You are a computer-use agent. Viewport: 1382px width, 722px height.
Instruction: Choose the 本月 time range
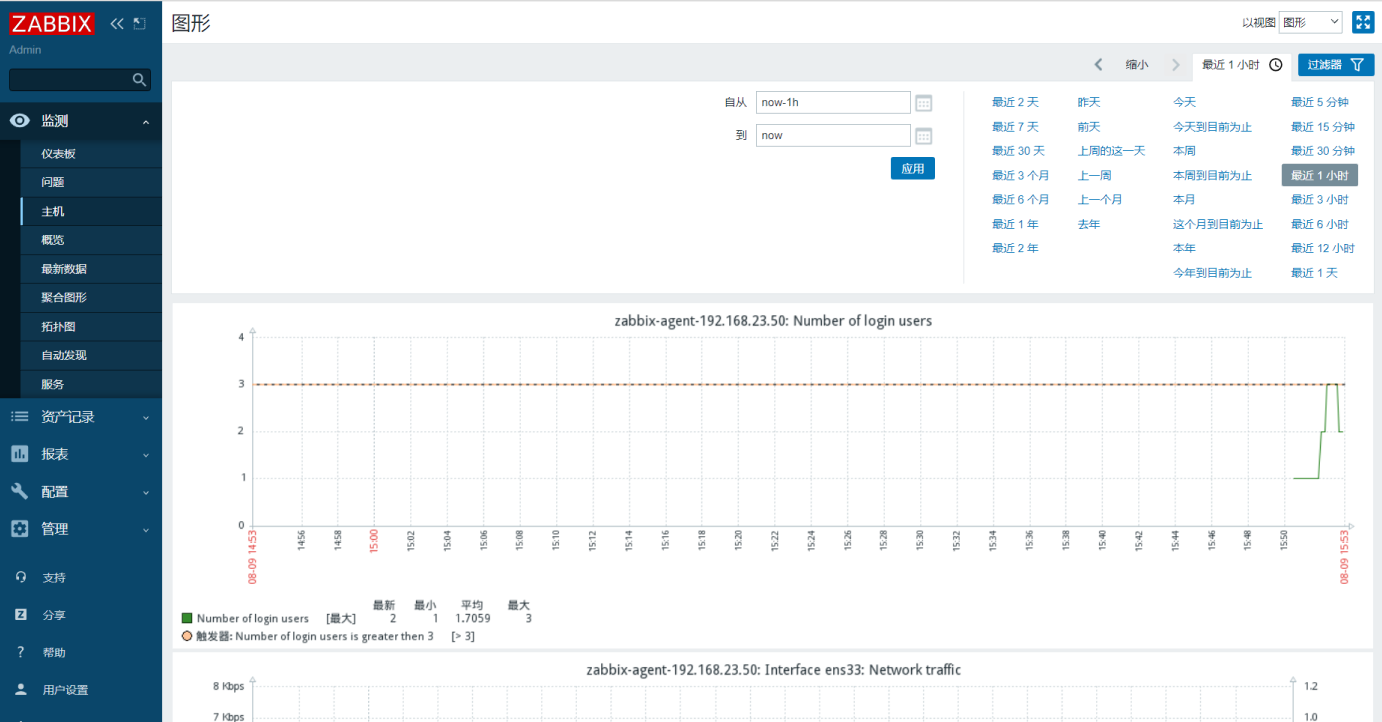pyautogui.click(x=1184, y=199)
